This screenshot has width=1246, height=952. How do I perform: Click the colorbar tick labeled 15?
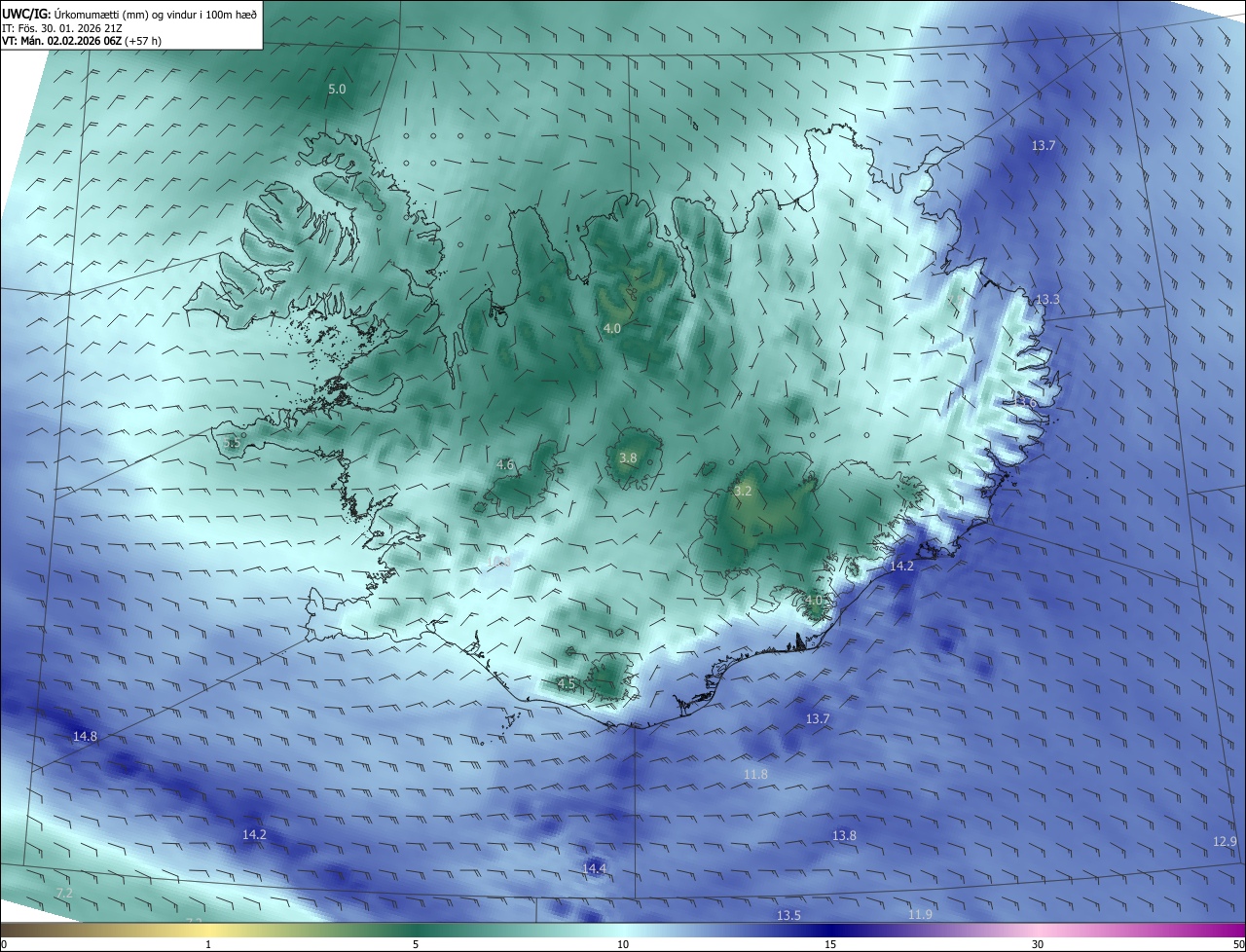click(x=830, y=944)
